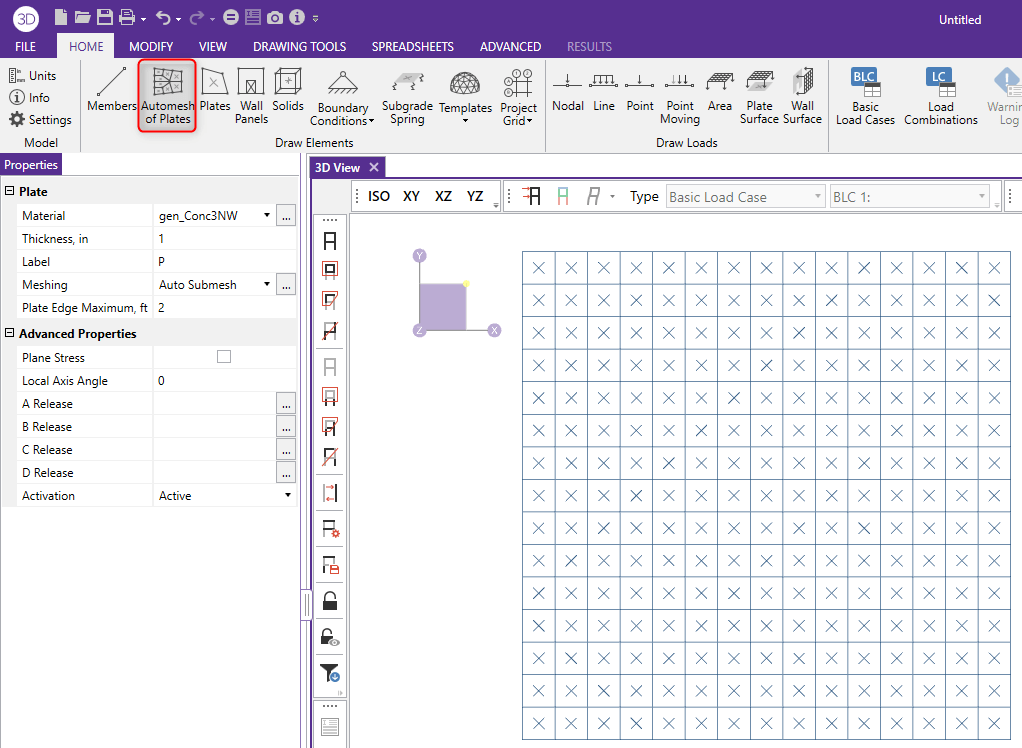Screen dimensions: 1022x748
Task: Switch to the MODIFY ribbon tab
Action: pyautogui.click(x=151, y=46)
